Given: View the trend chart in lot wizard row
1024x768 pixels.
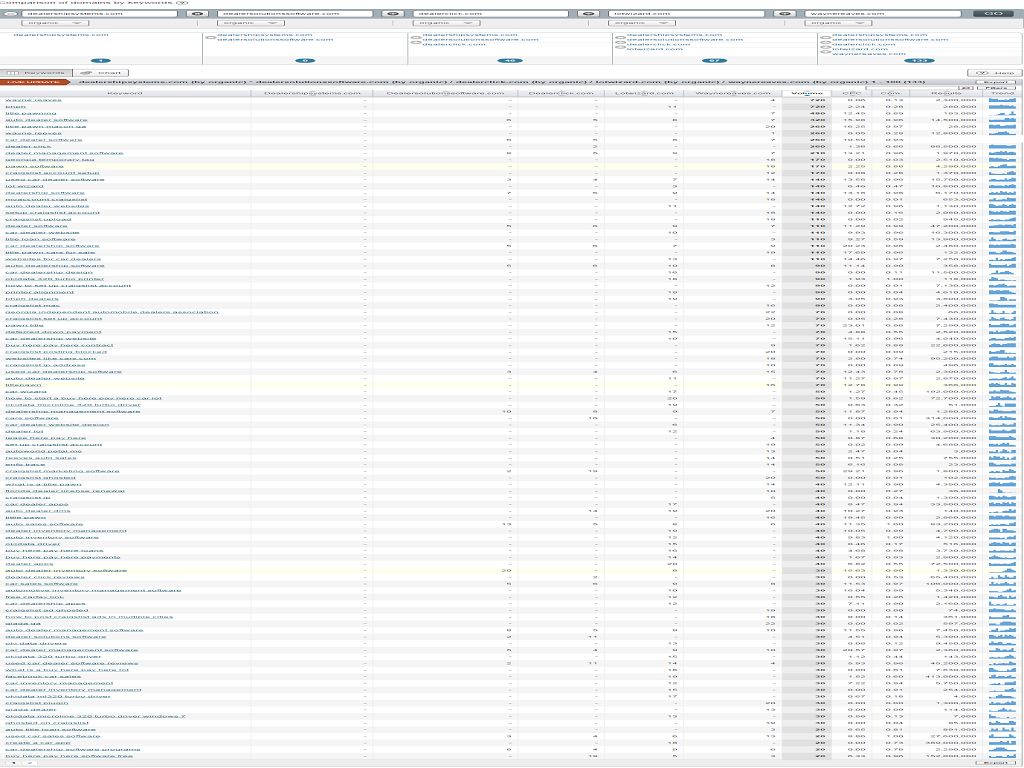Looking at the screenshot, I should coord(1002,186).
